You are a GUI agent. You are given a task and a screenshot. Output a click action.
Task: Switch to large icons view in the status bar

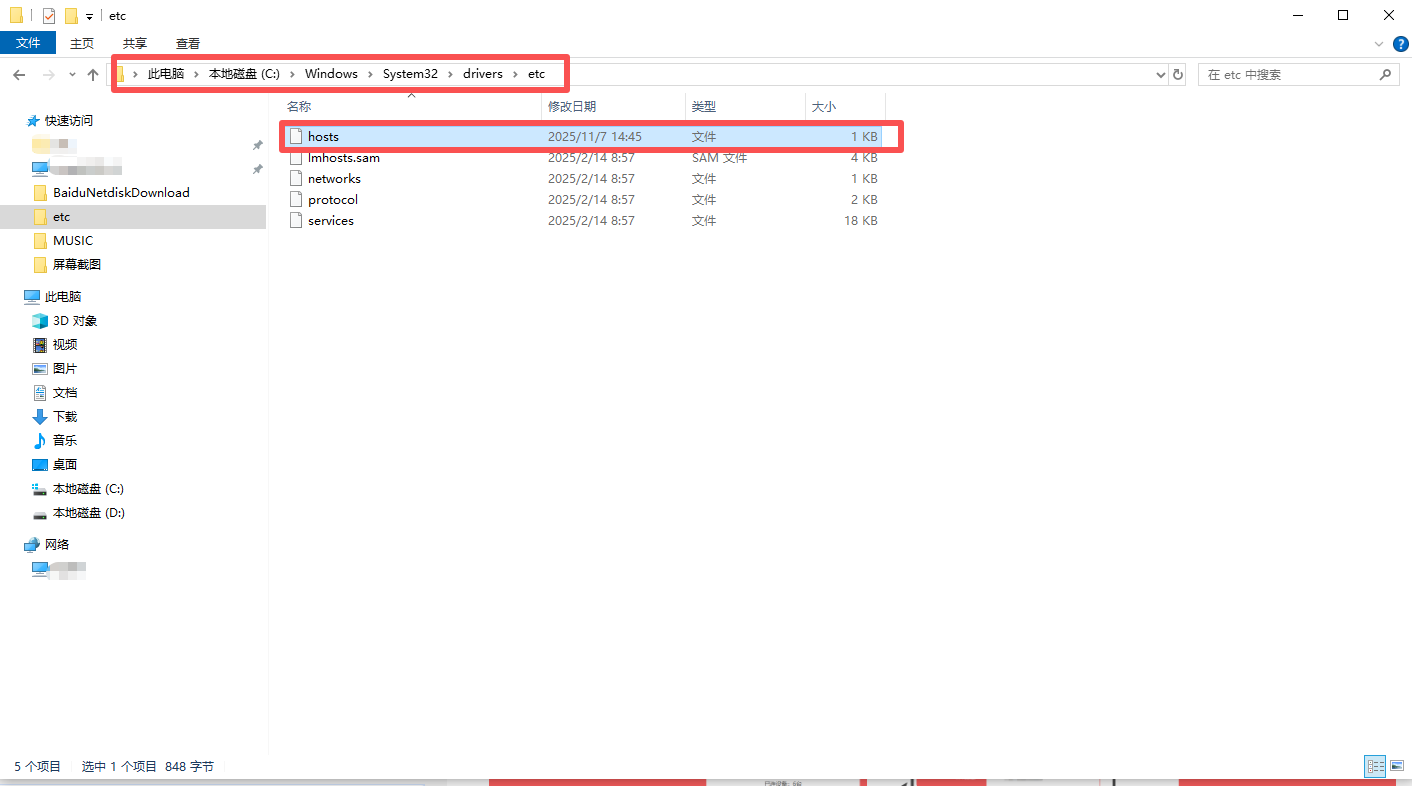(x=1397, y=766)
